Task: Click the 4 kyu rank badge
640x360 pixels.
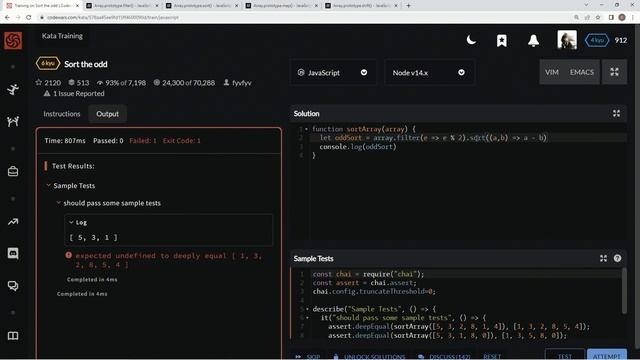Action: click(x=597, y=40)
